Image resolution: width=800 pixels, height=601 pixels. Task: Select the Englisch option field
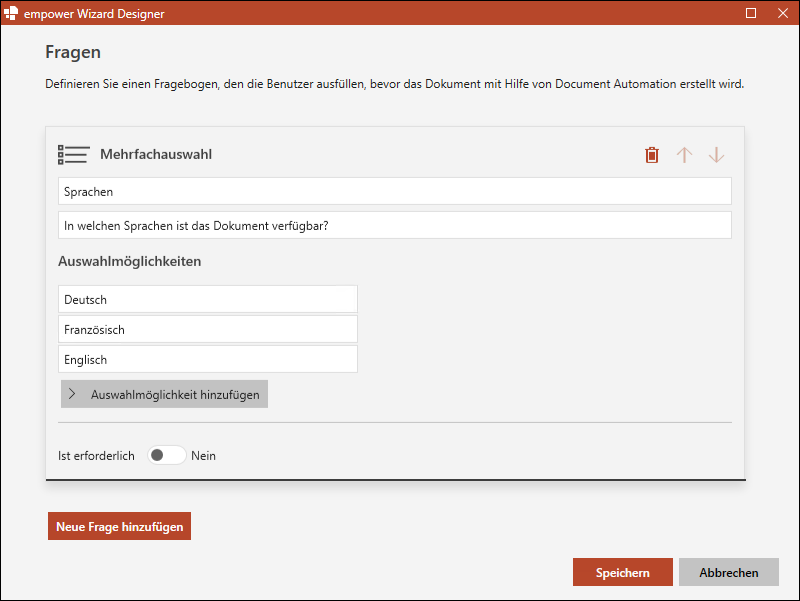pos(208,359)
